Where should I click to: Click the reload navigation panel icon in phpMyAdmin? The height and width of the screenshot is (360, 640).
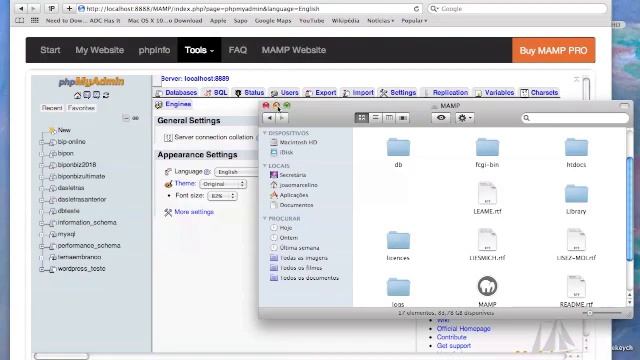pyautogui.click(x=106, y=95)
